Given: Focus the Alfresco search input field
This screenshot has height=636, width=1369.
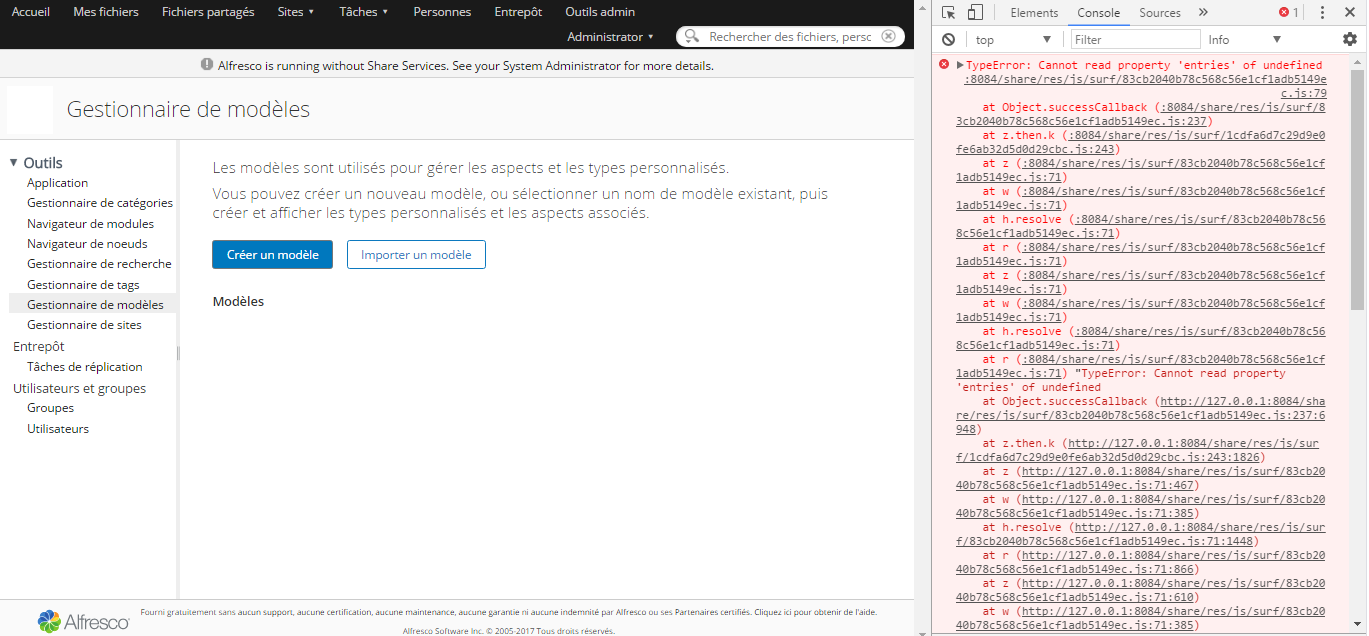Looking at the screenshot, I should 790,36.
